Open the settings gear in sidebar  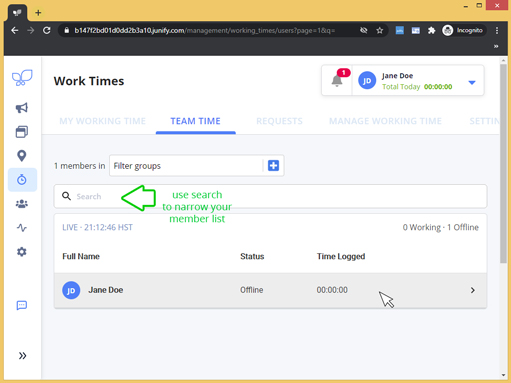coord(22,252)
